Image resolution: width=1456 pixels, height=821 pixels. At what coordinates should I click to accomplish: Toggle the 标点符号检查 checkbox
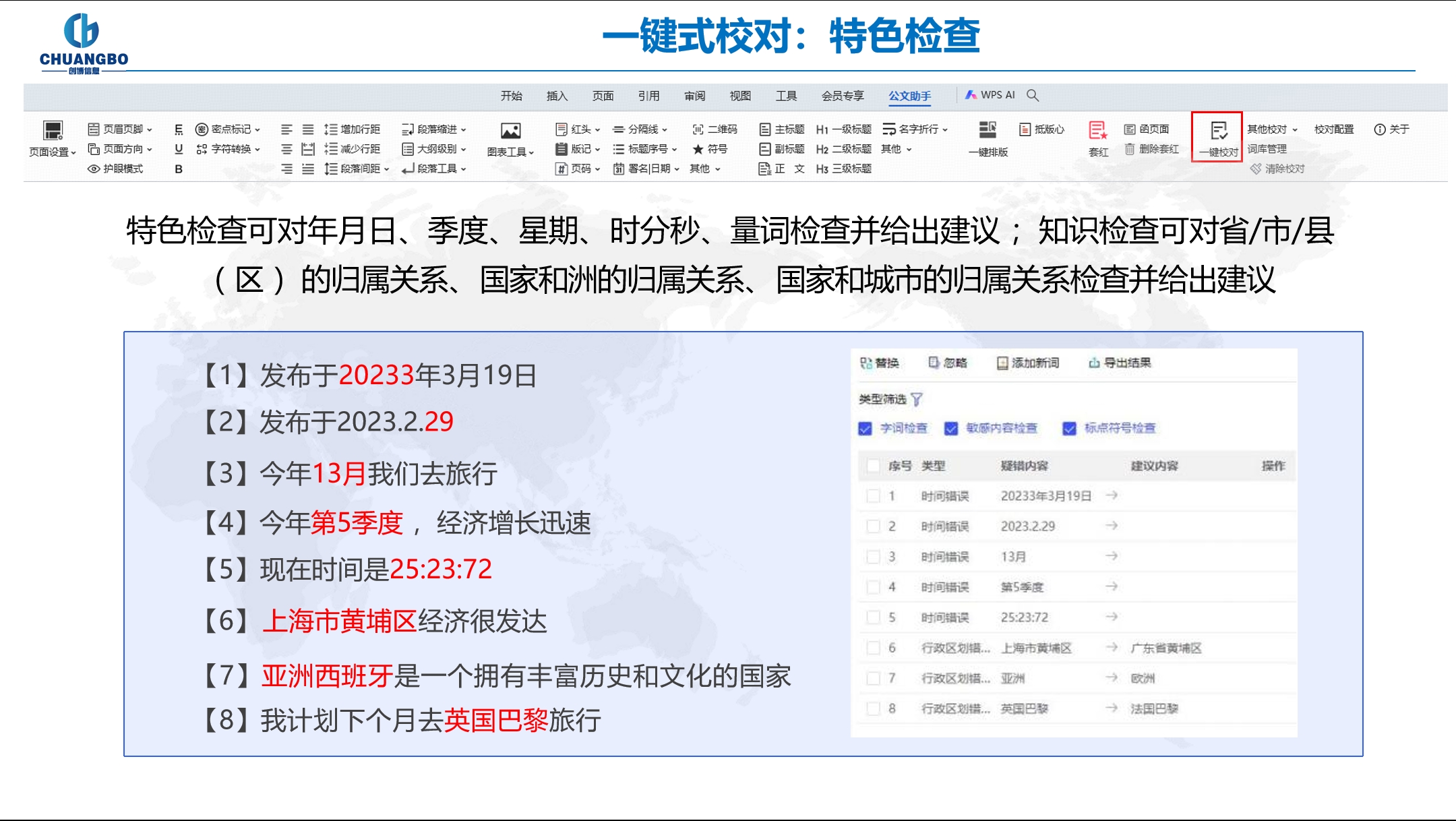pos(1069,429)
